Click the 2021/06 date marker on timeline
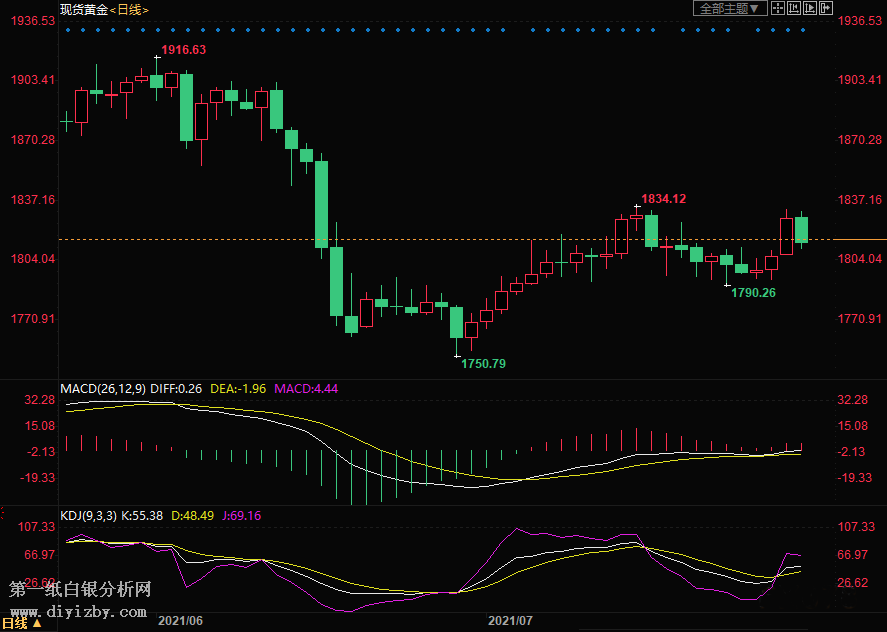Screen dimensions: 887x632 pyautogui.click(x=181, y=621)
